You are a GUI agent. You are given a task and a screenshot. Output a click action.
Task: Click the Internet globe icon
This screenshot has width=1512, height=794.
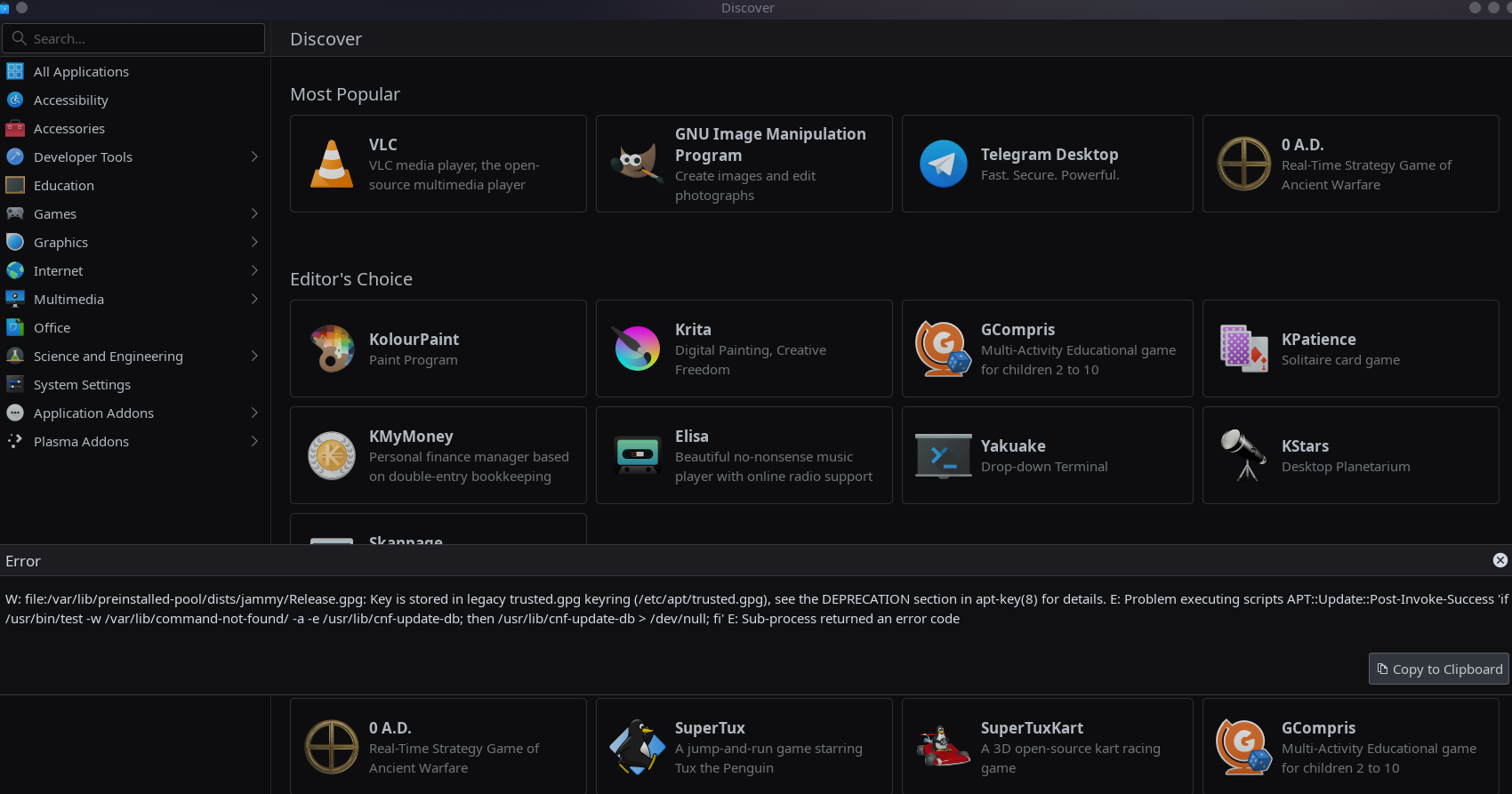(15, 270)
